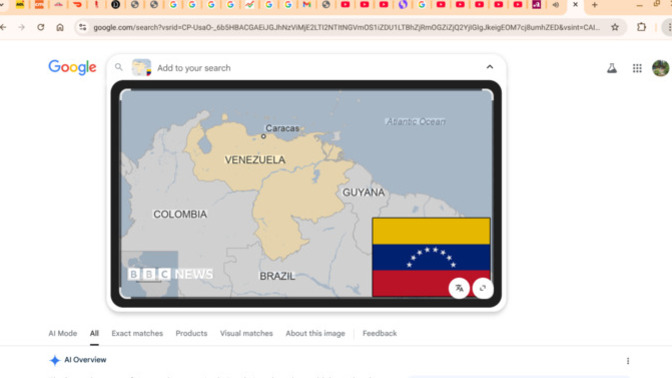The width and height of the screenshot is (672, 378).
Task: Close the current active tab
Action: pos(575,5)
